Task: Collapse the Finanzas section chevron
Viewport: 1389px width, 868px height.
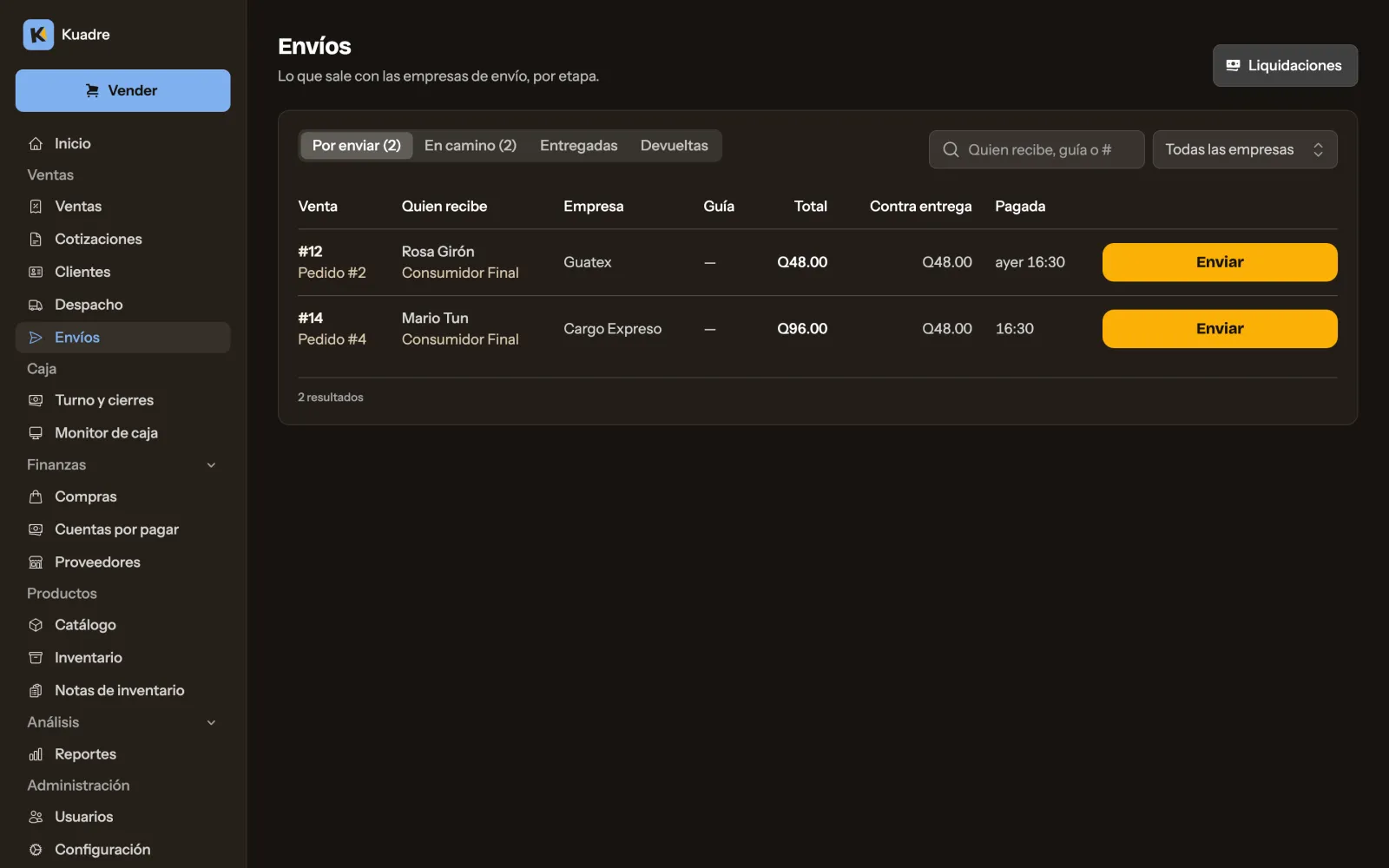Action: [x=211, y=465]
